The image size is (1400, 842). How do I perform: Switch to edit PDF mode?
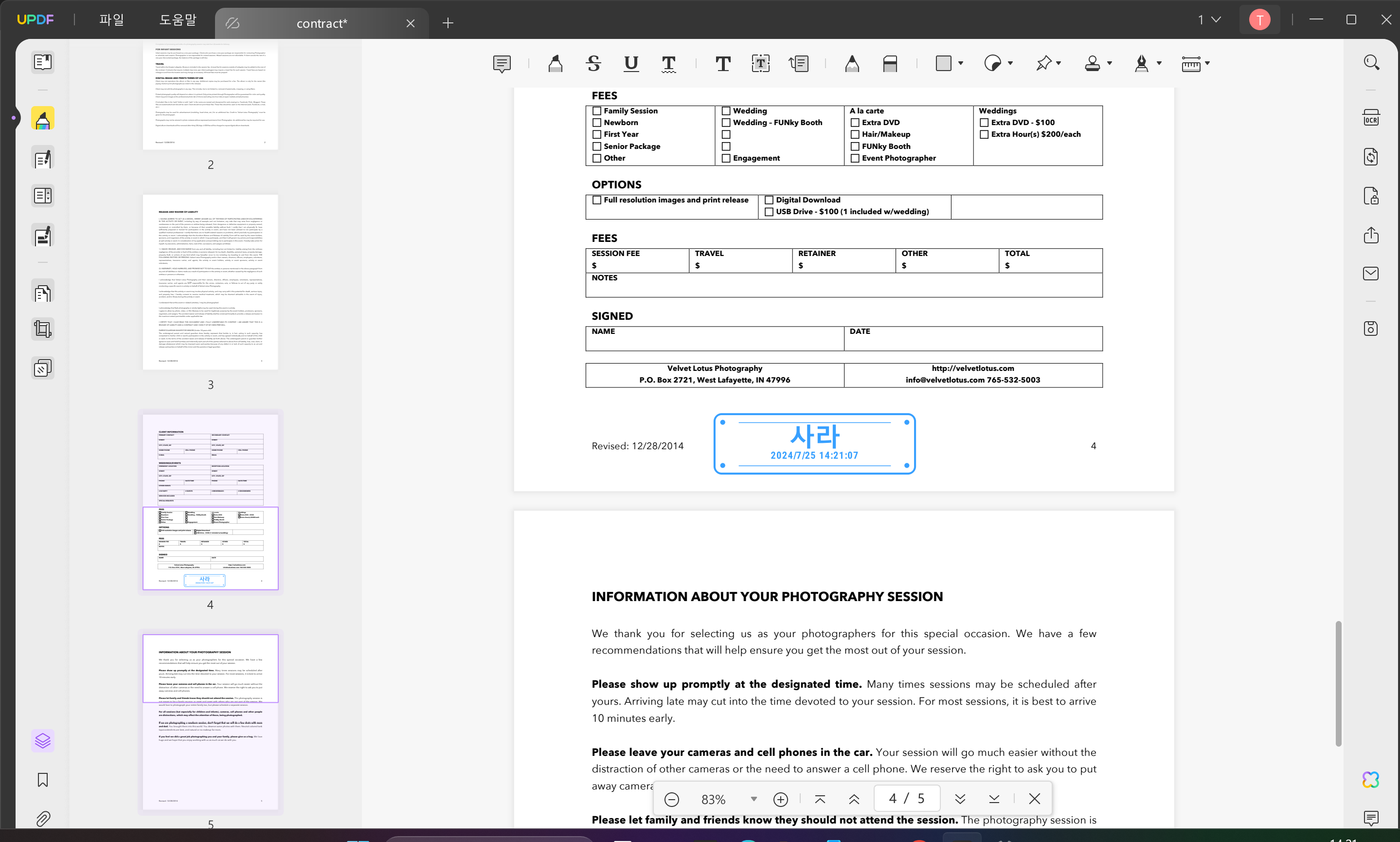(42, 158)
